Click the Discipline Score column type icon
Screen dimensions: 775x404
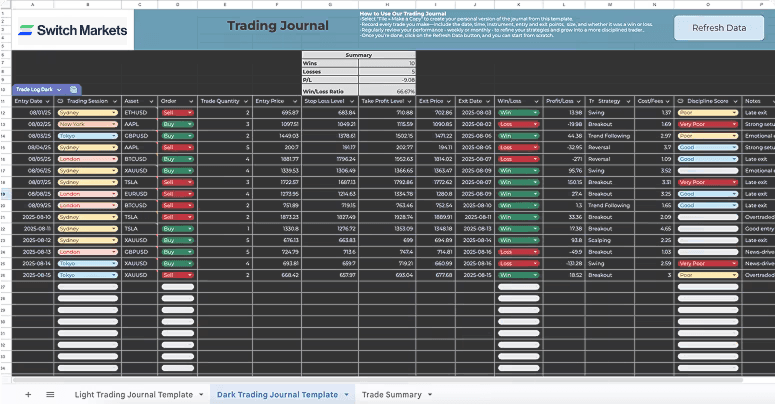point(681,101)
